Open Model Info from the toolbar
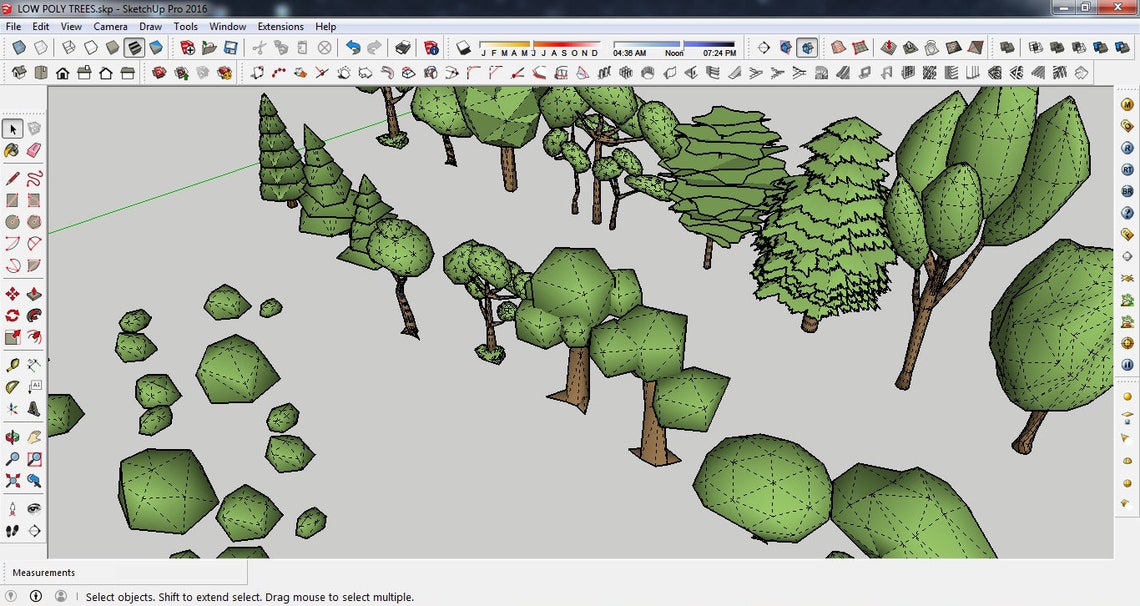Viewport: 1140px width, 606px height. 432,46
